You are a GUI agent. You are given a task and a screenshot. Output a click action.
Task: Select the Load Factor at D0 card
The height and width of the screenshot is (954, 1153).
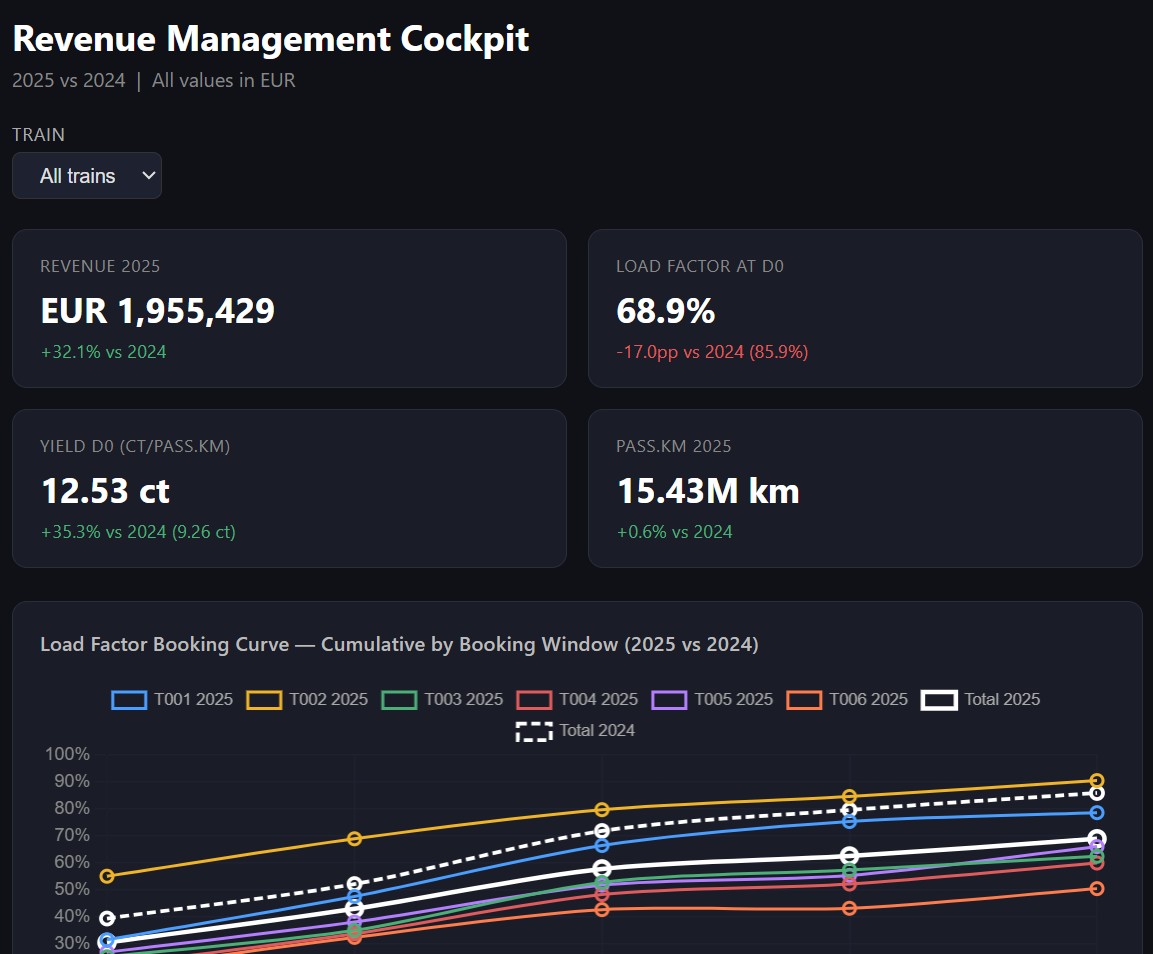click(x=865, y=308)
